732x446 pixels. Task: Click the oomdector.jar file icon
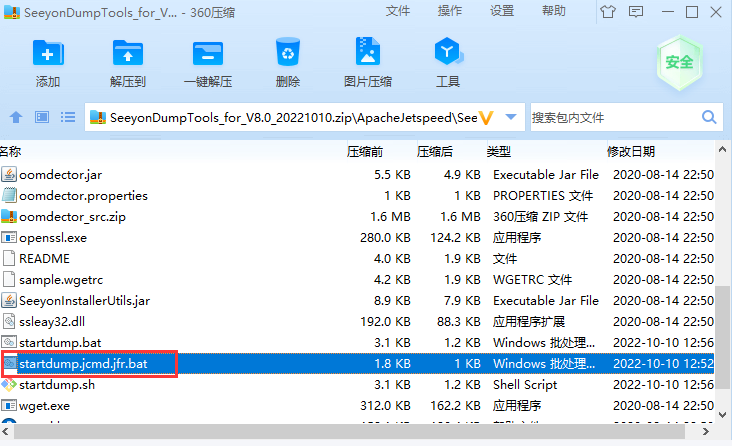click(x=9, y=175)
